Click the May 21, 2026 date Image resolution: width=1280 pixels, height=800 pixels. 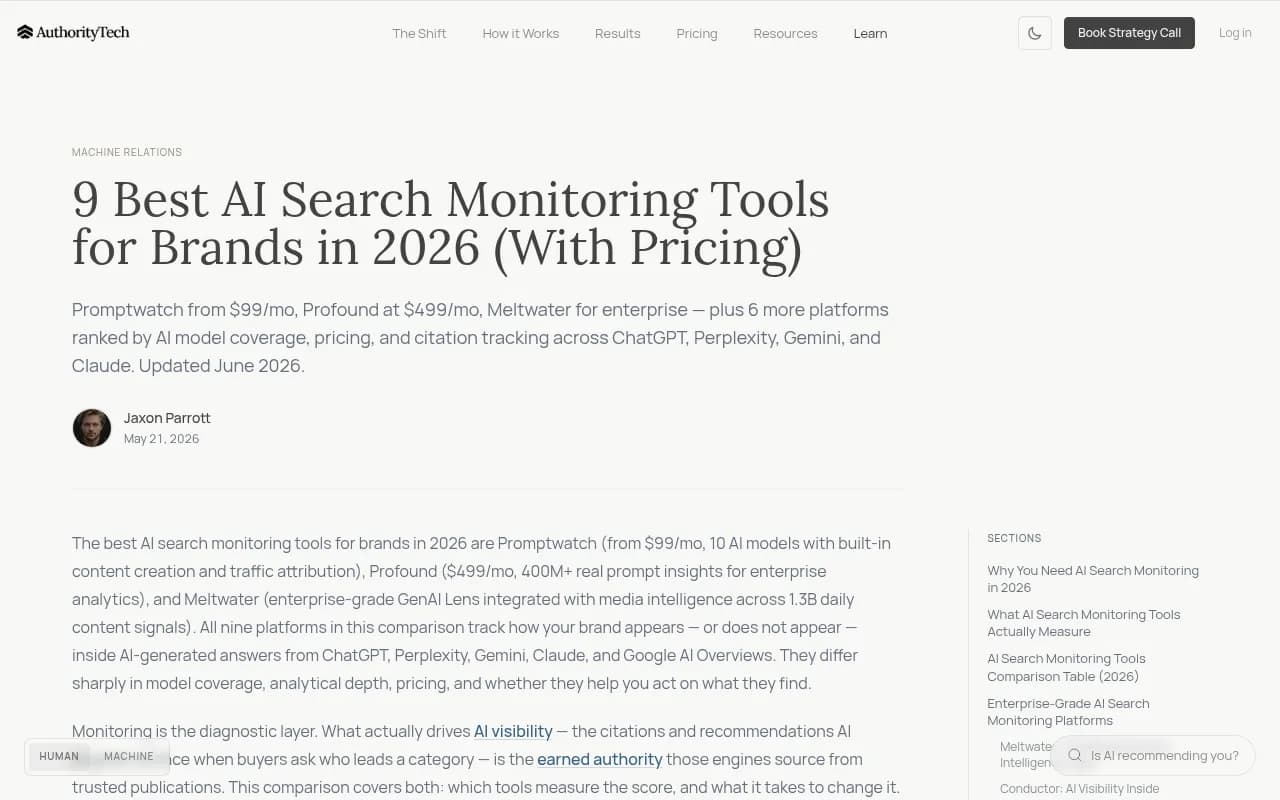[x=161, y=439]
